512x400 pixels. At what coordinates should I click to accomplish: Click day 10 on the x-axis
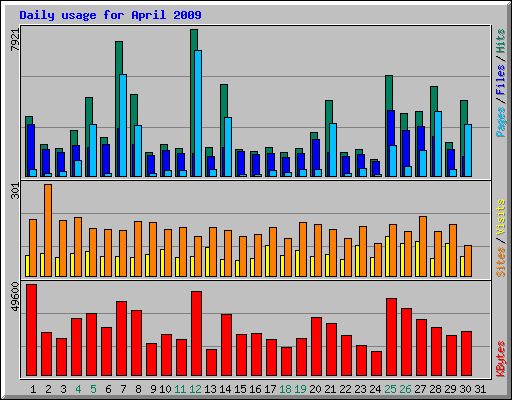coord(165,389)
